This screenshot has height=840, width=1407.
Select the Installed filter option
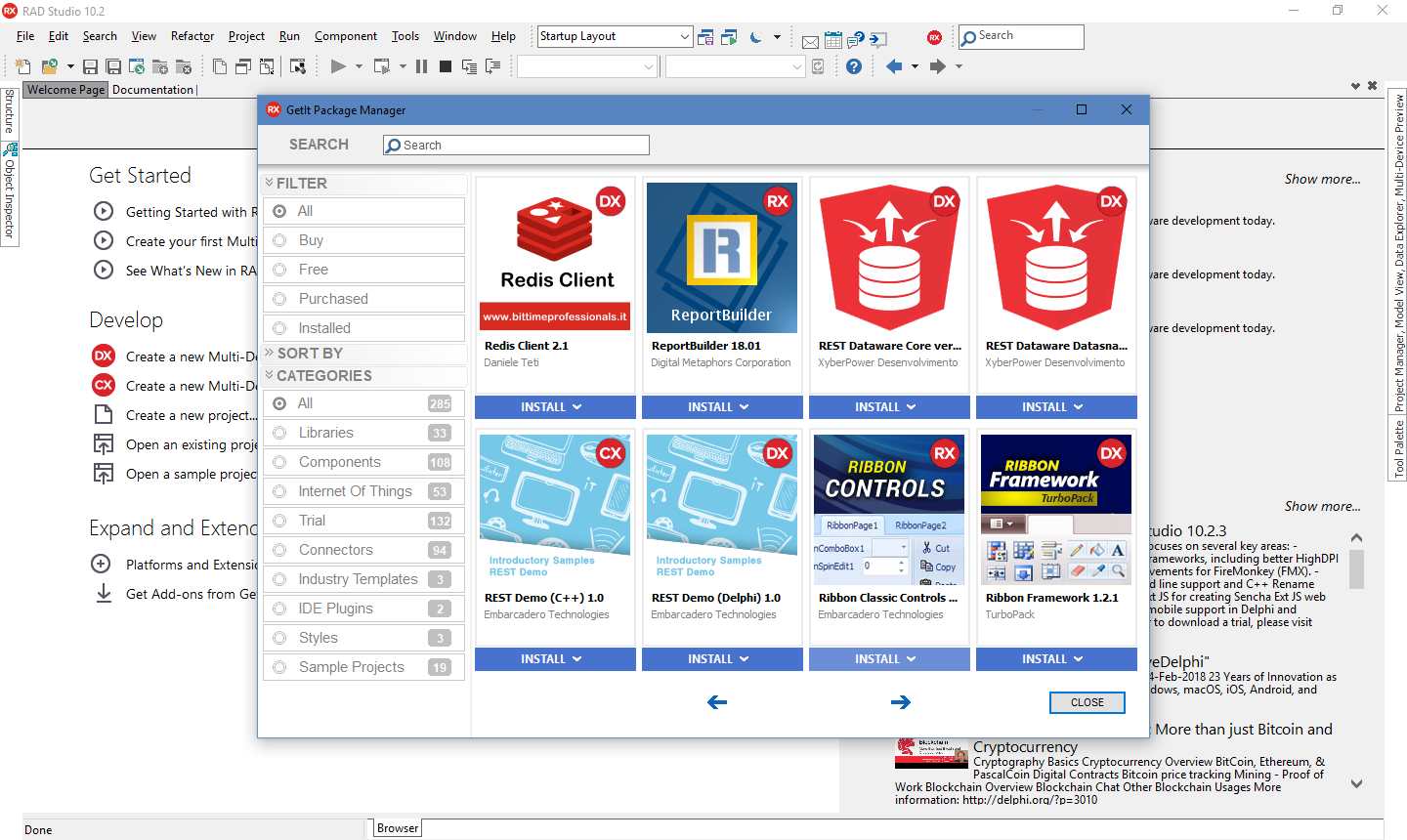pos(363,328)
